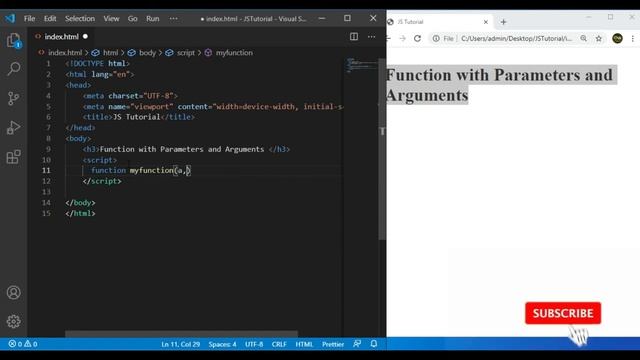Bookmark this page with star icon
This screenshot has width=640, height=360.
click(599, 38)
